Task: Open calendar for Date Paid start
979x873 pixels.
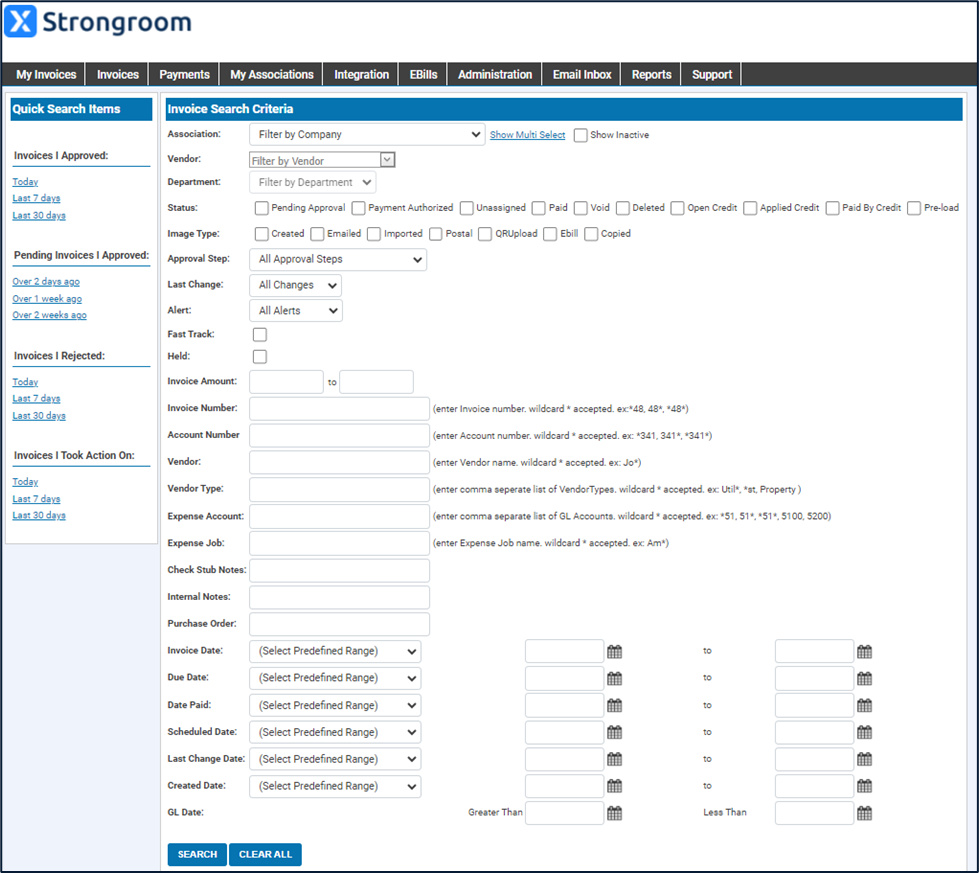Action: coord(614,705)
